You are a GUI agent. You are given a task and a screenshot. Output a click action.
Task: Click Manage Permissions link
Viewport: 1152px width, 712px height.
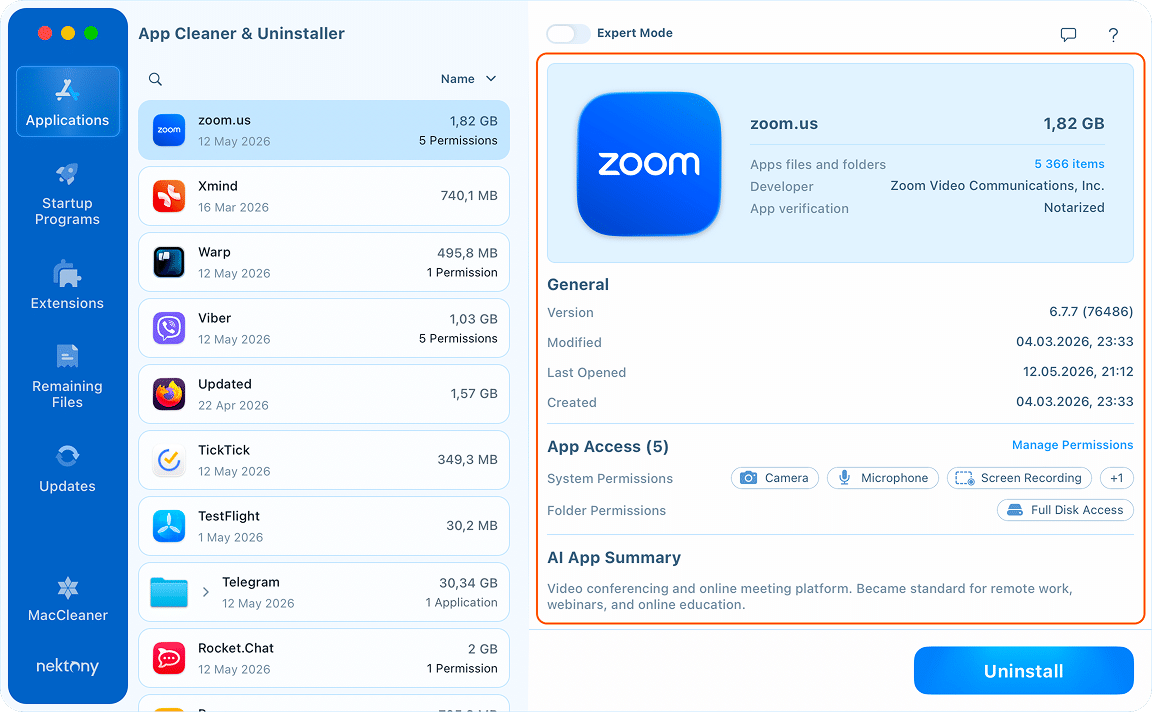[x=1073, y=445]
